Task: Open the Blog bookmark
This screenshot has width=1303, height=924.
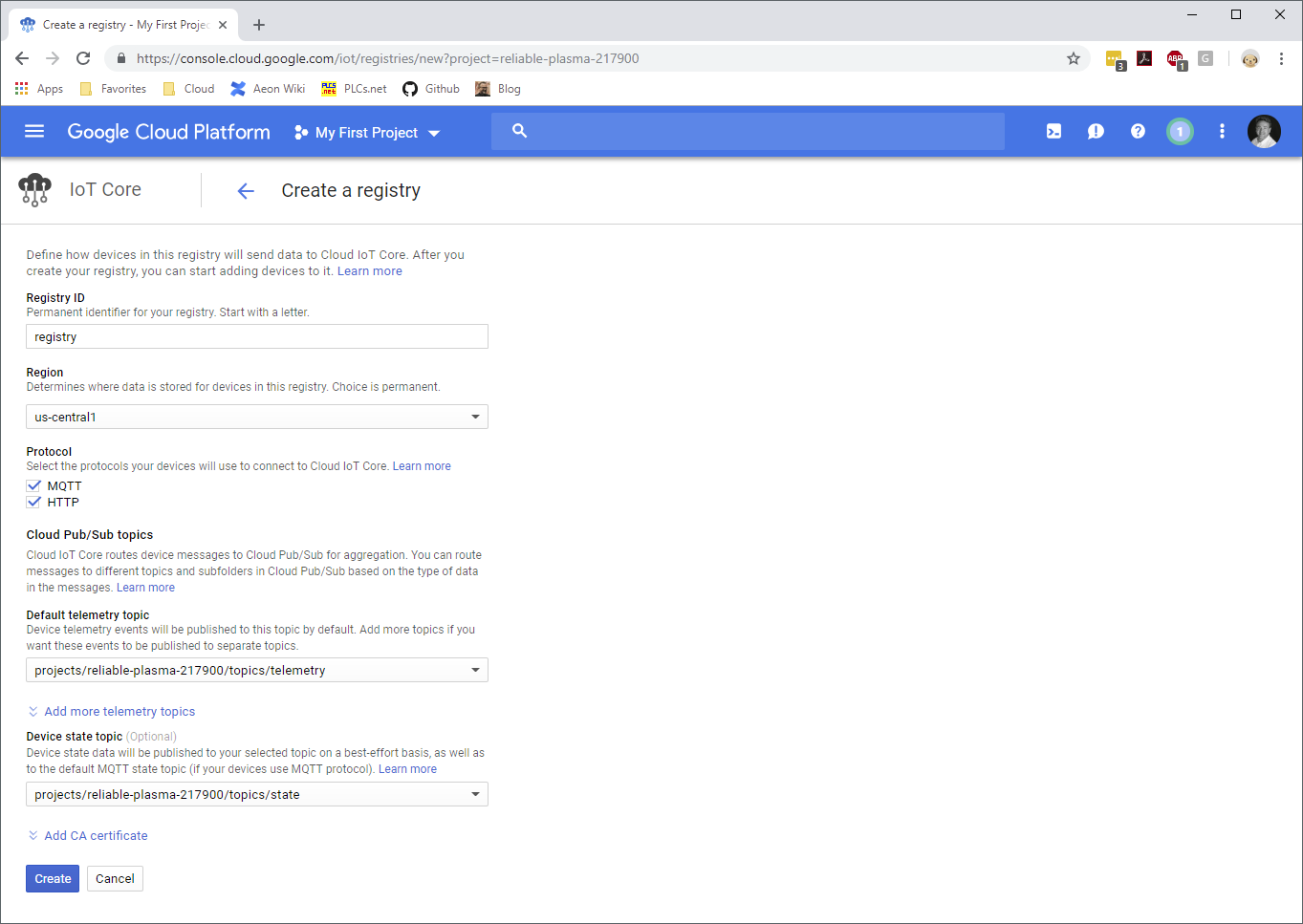Action: (498, 89)
